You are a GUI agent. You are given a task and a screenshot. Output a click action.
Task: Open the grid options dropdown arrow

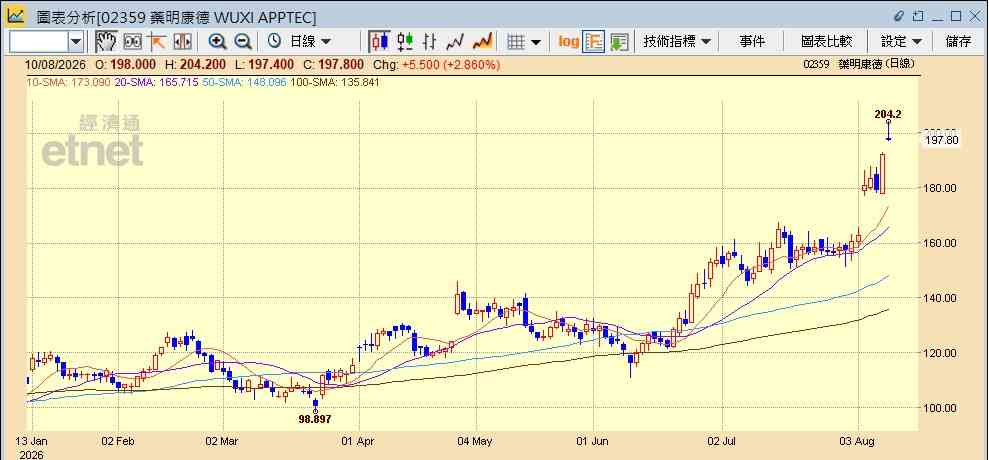[x=535, y=42]
